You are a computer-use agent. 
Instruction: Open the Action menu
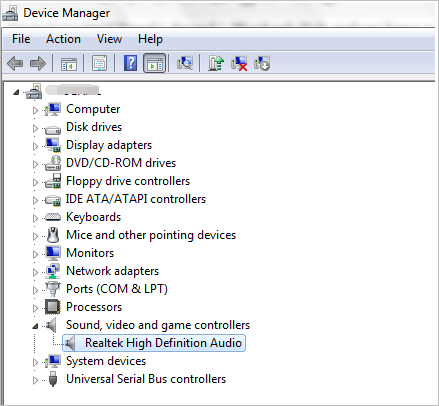click(63, 39)
